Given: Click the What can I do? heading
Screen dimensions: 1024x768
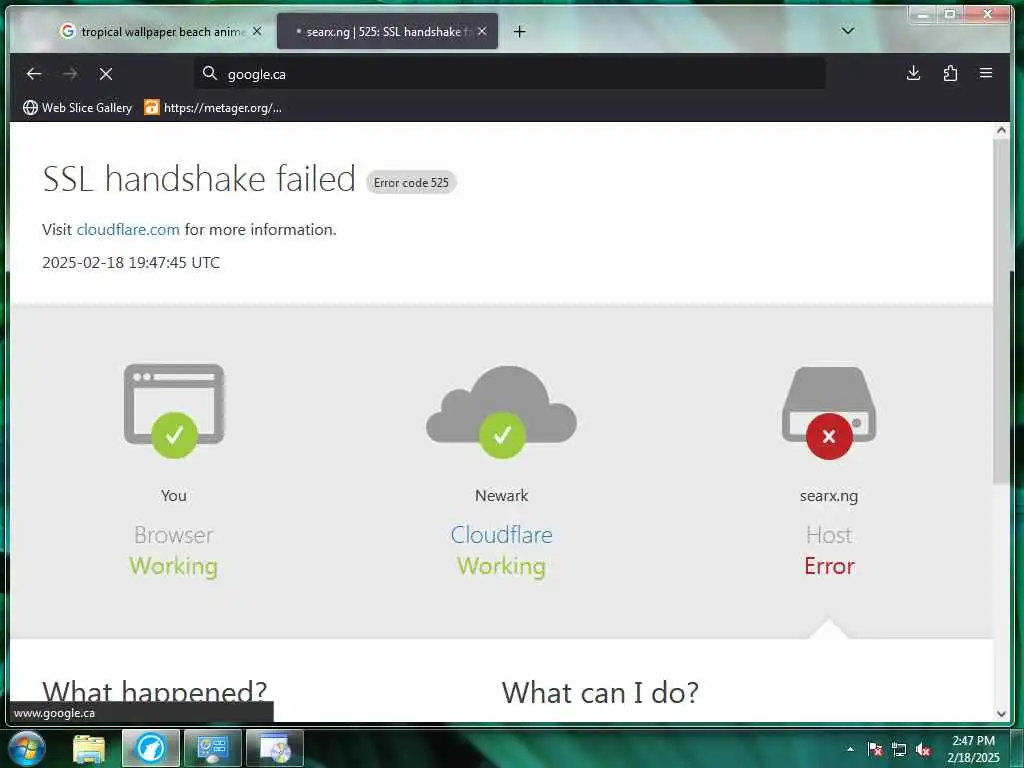Looking at the screenshot, I should [600, 693].
